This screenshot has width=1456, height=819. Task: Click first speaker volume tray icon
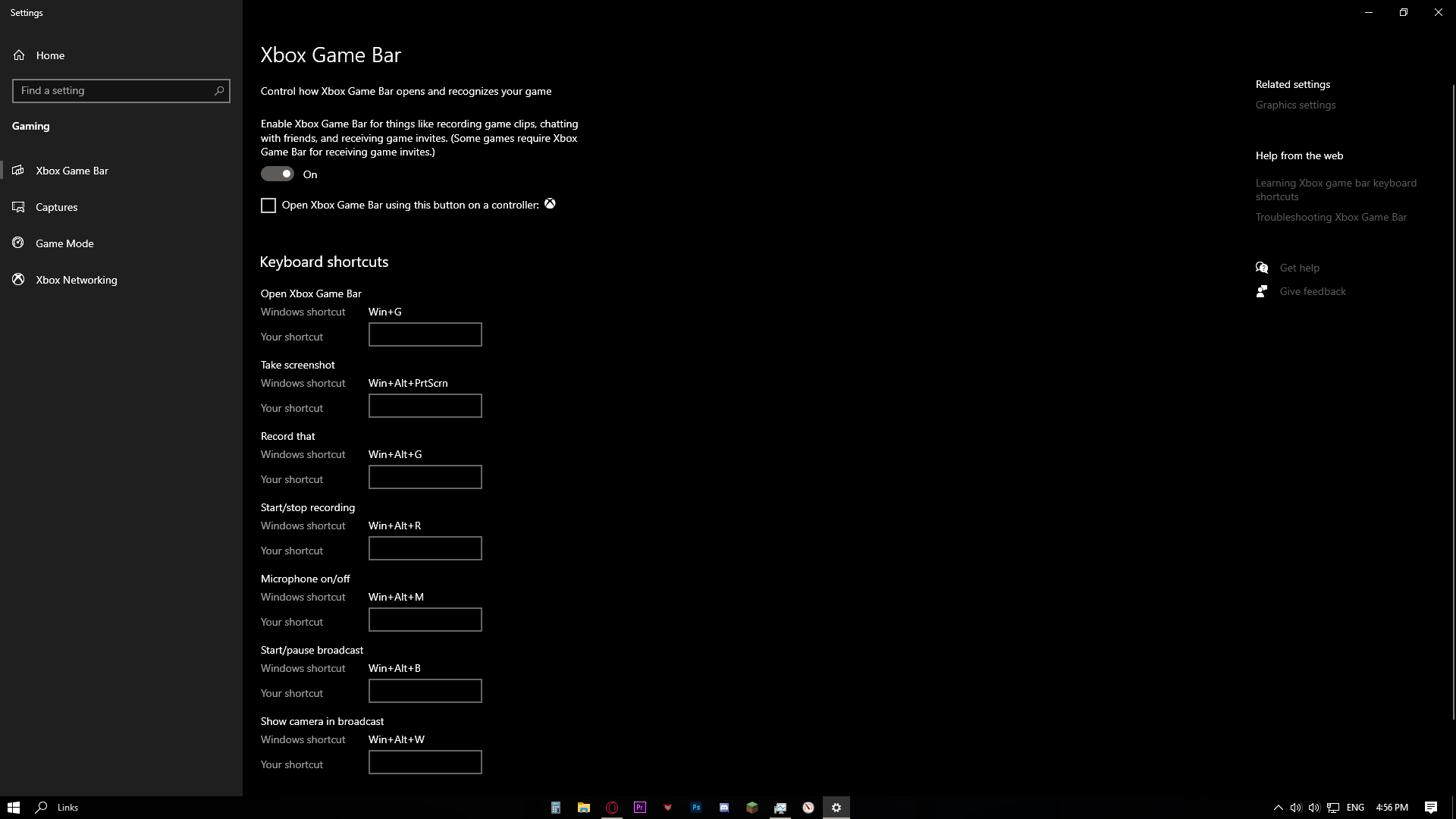point(1296,808)
